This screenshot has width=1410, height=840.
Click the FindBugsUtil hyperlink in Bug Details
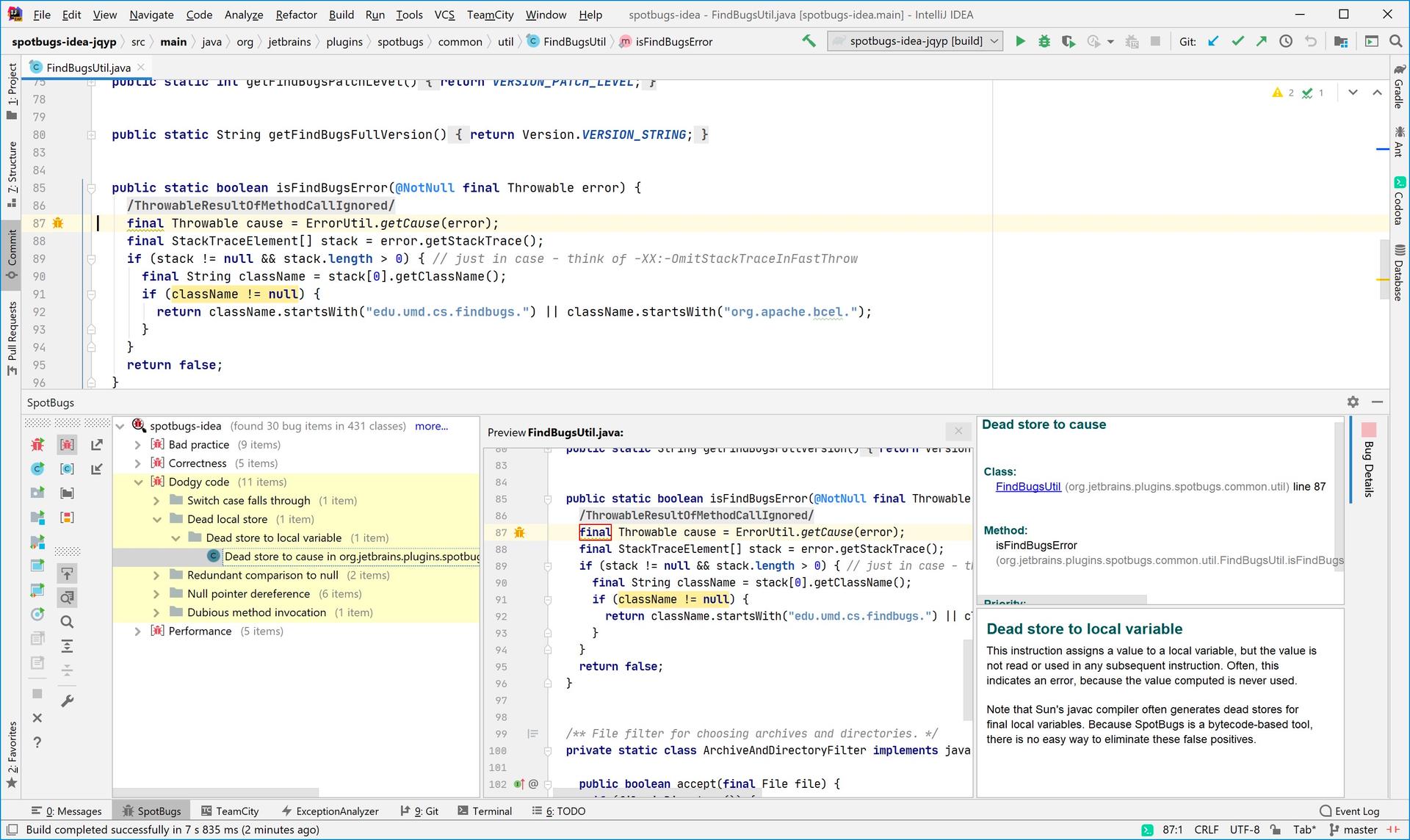coord(1028,486)
